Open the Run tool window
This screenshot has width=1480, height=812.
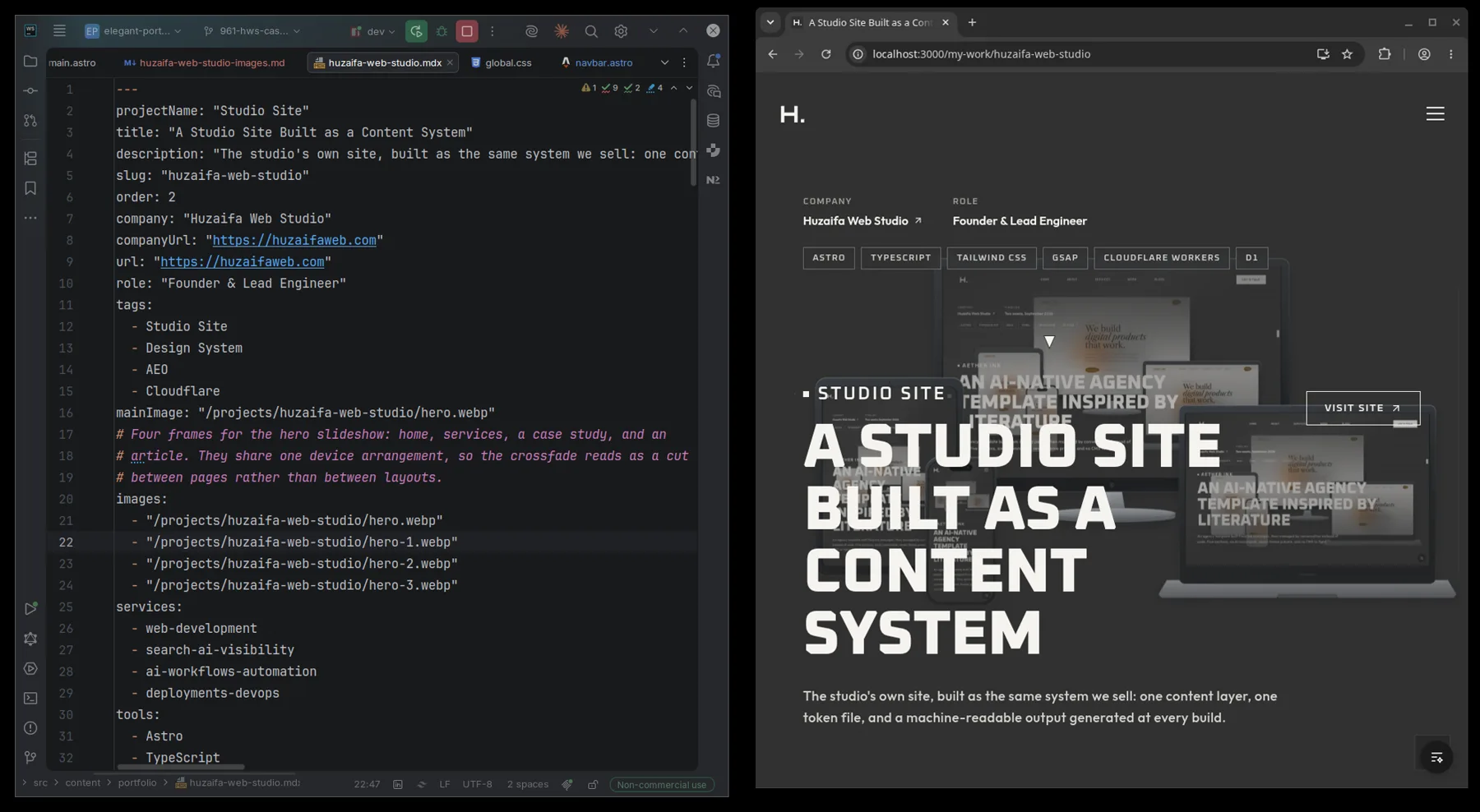click(x=30, y=608)
